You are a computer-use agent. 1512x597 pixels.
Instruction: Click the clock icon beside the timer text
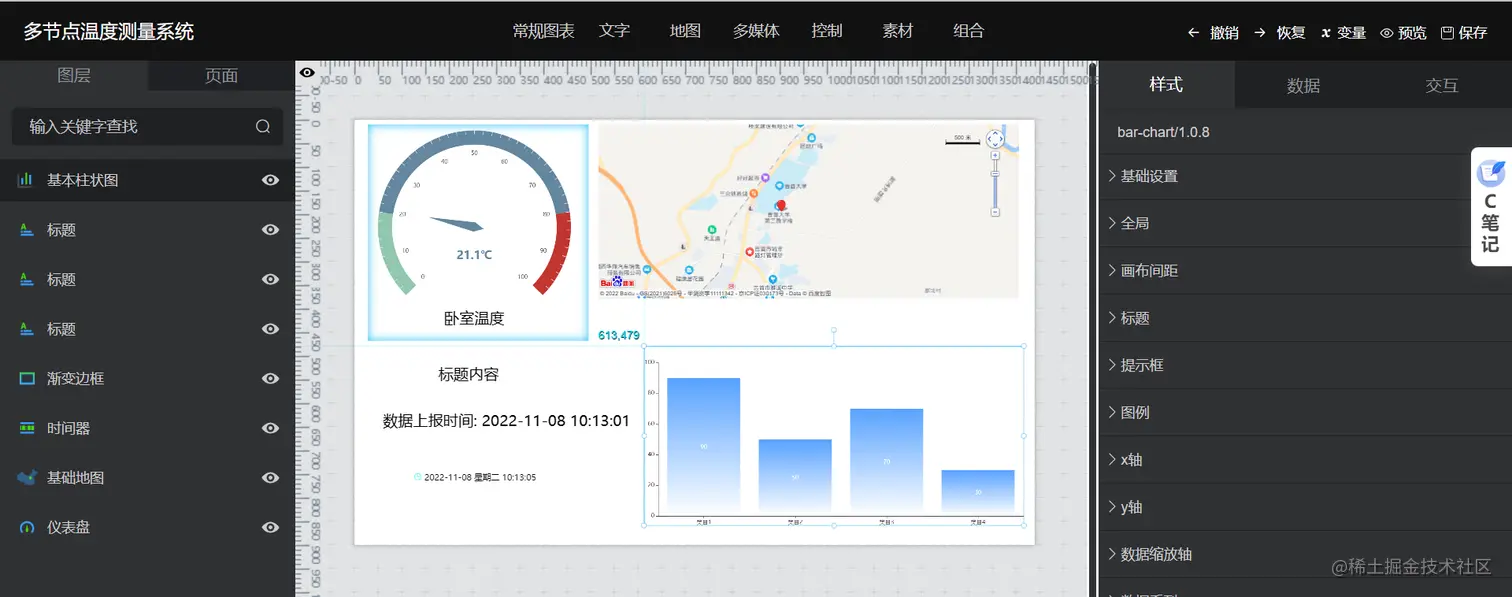click(x=418, y=477)
